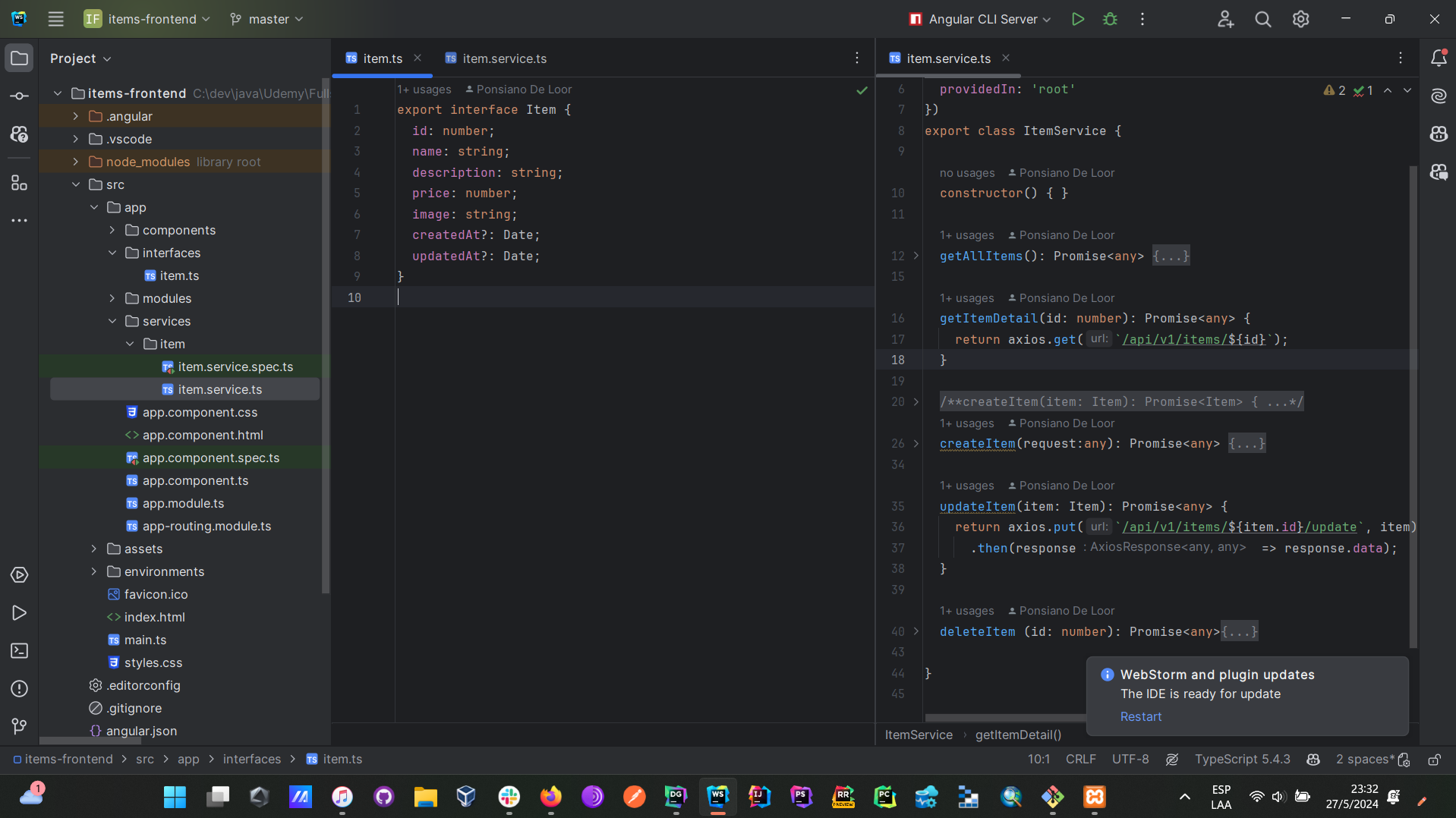Open the main hamburger menu
This screenshot has width=1456, height=818.
[56, 19]
